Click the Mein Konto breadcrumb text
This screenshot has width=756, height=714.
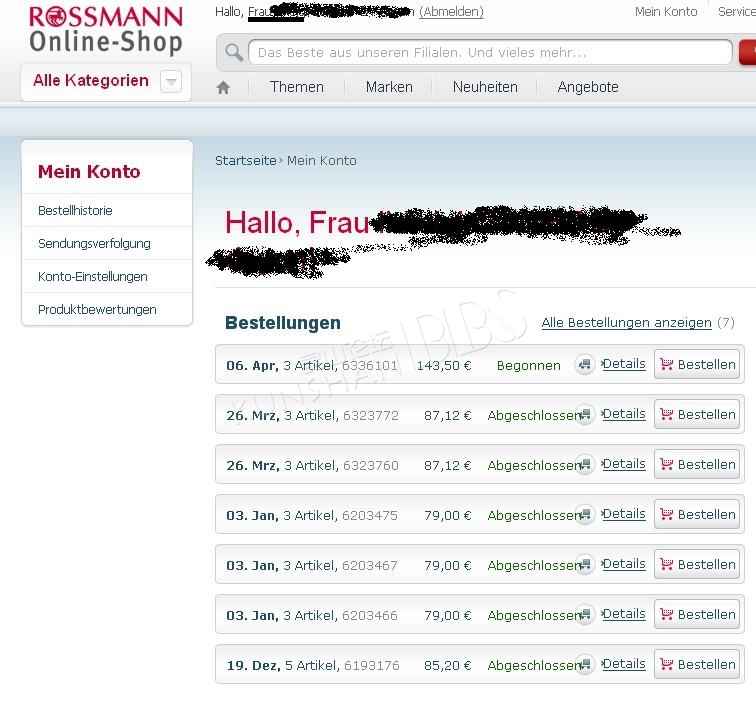click(x=322, y=161)
